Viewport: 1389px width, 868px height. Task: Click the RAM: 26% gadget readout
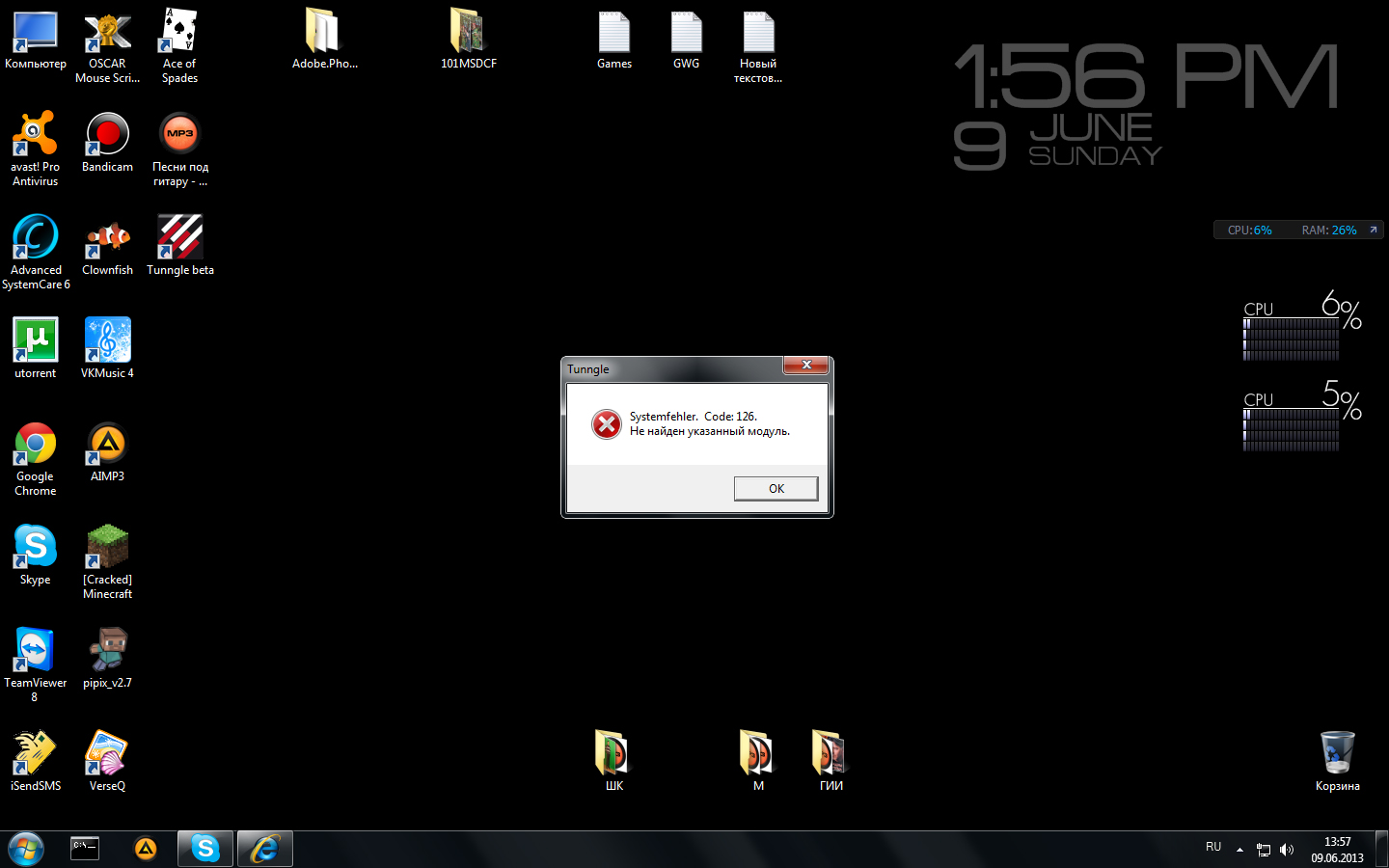[1329, 230]
